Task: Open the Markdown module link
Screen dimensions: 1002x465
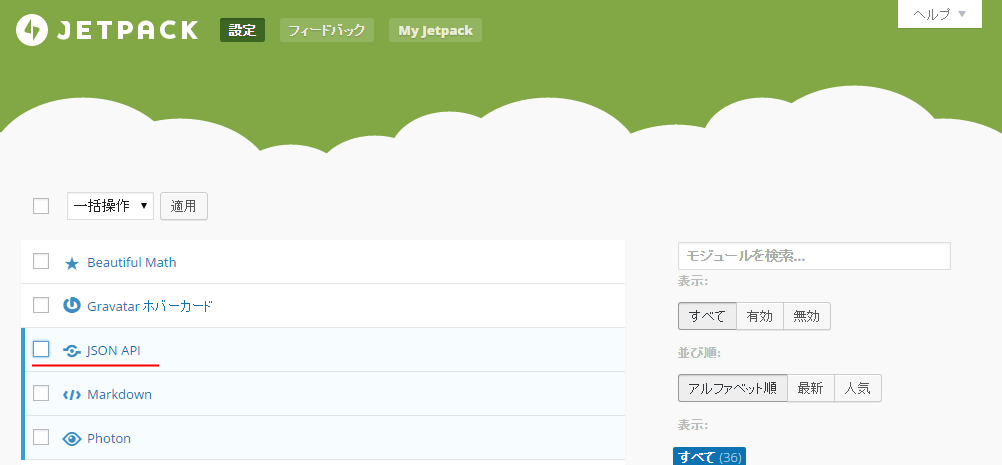Action: pos(119,395)
